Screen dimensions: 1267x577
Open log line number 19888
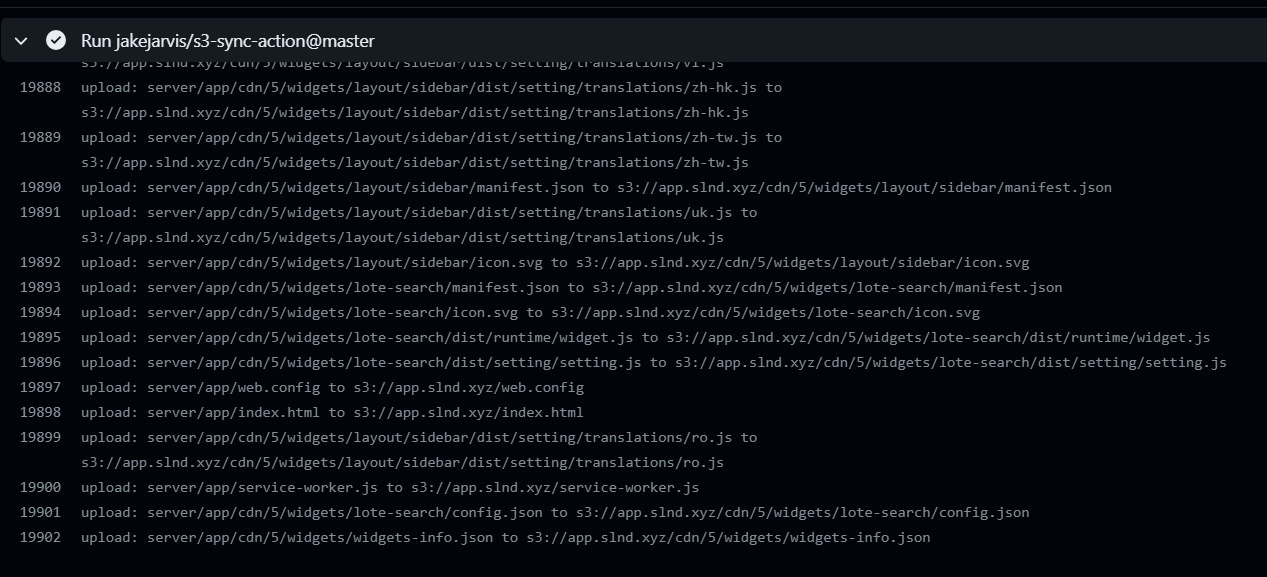point(40,88)
